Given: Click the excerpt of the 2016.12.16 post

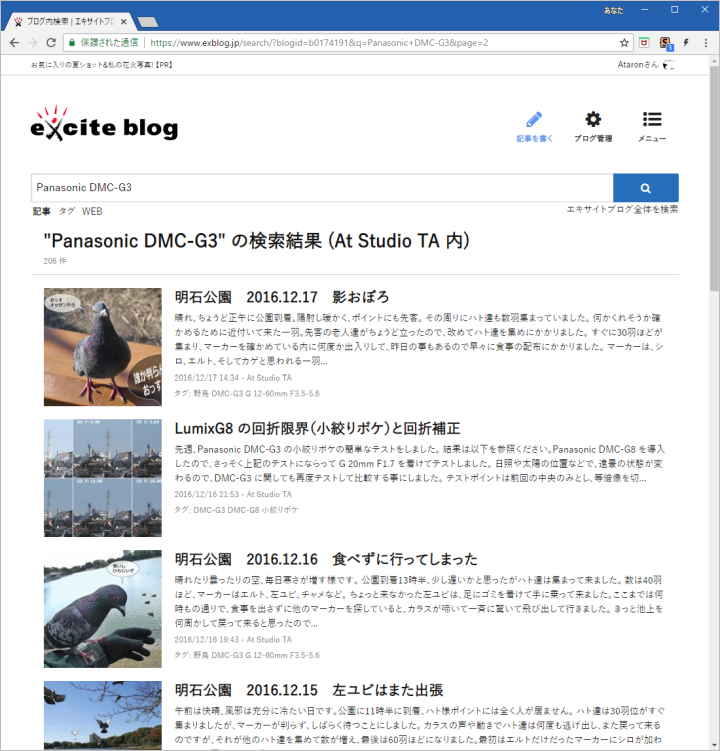Looking at the screenshot, I should pos(419,602).
